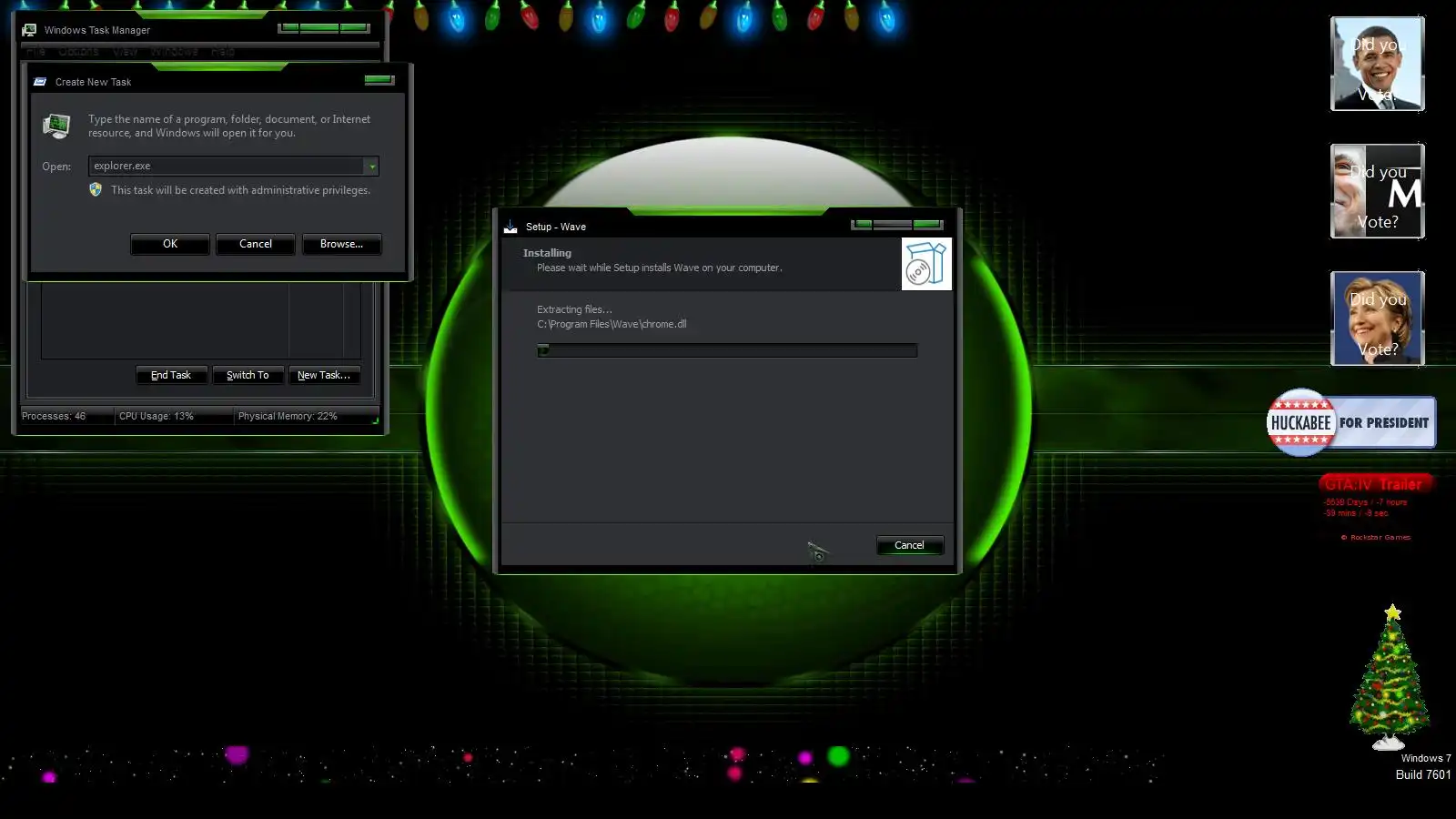This screenshot has height=819, width=1456.
Task: Click Browse... in Create New Task
Action: pos(341,244)
